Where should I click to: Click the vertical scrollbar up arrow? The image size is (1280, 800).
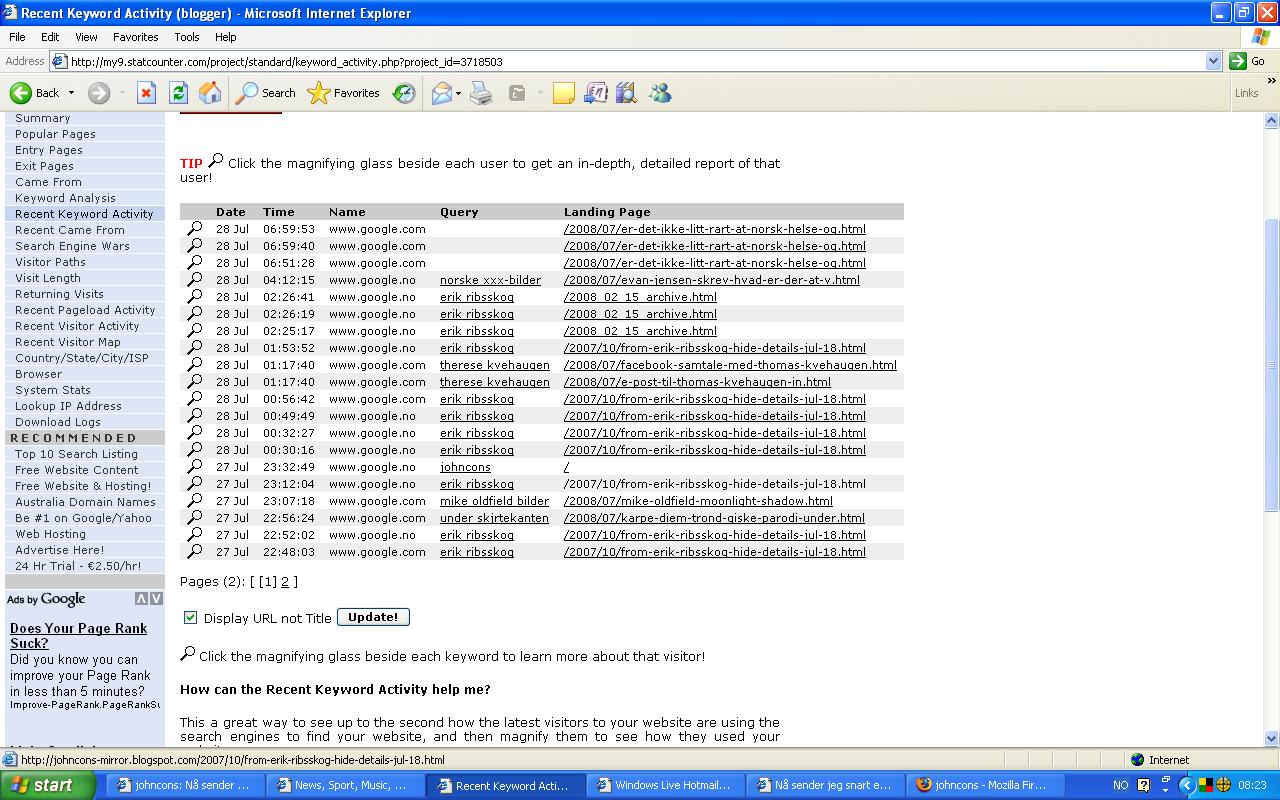tap(1272, 120)
